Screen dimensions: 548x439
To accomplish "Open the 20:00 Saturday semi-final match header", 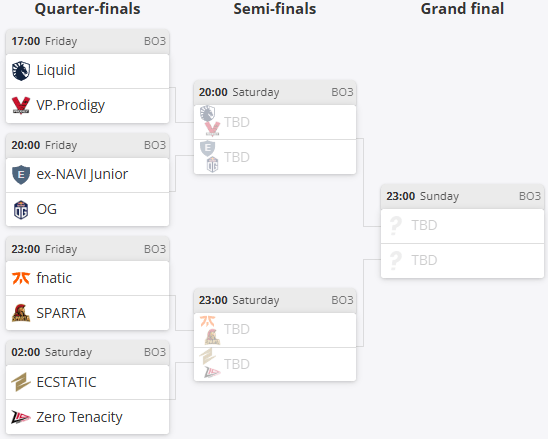I will [275, 92].
